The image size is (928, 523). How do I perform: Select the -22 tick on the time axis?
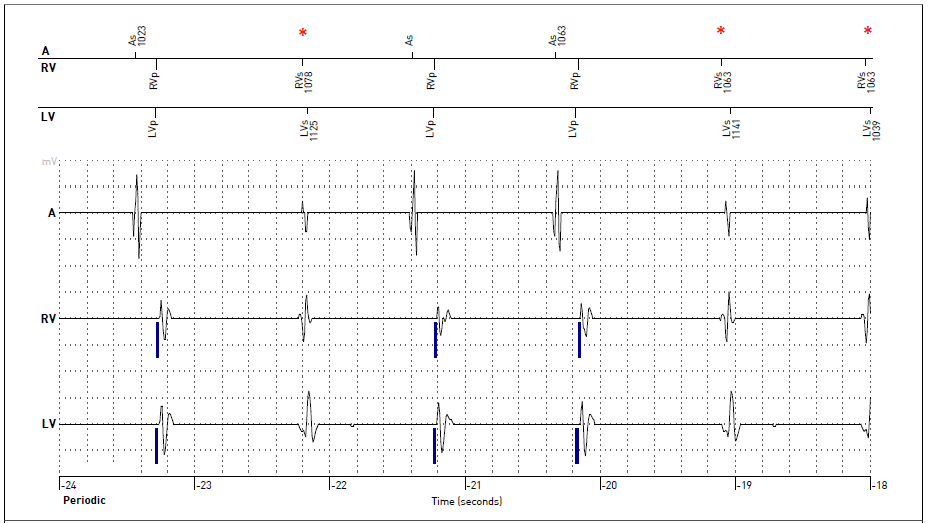point(338,485)
